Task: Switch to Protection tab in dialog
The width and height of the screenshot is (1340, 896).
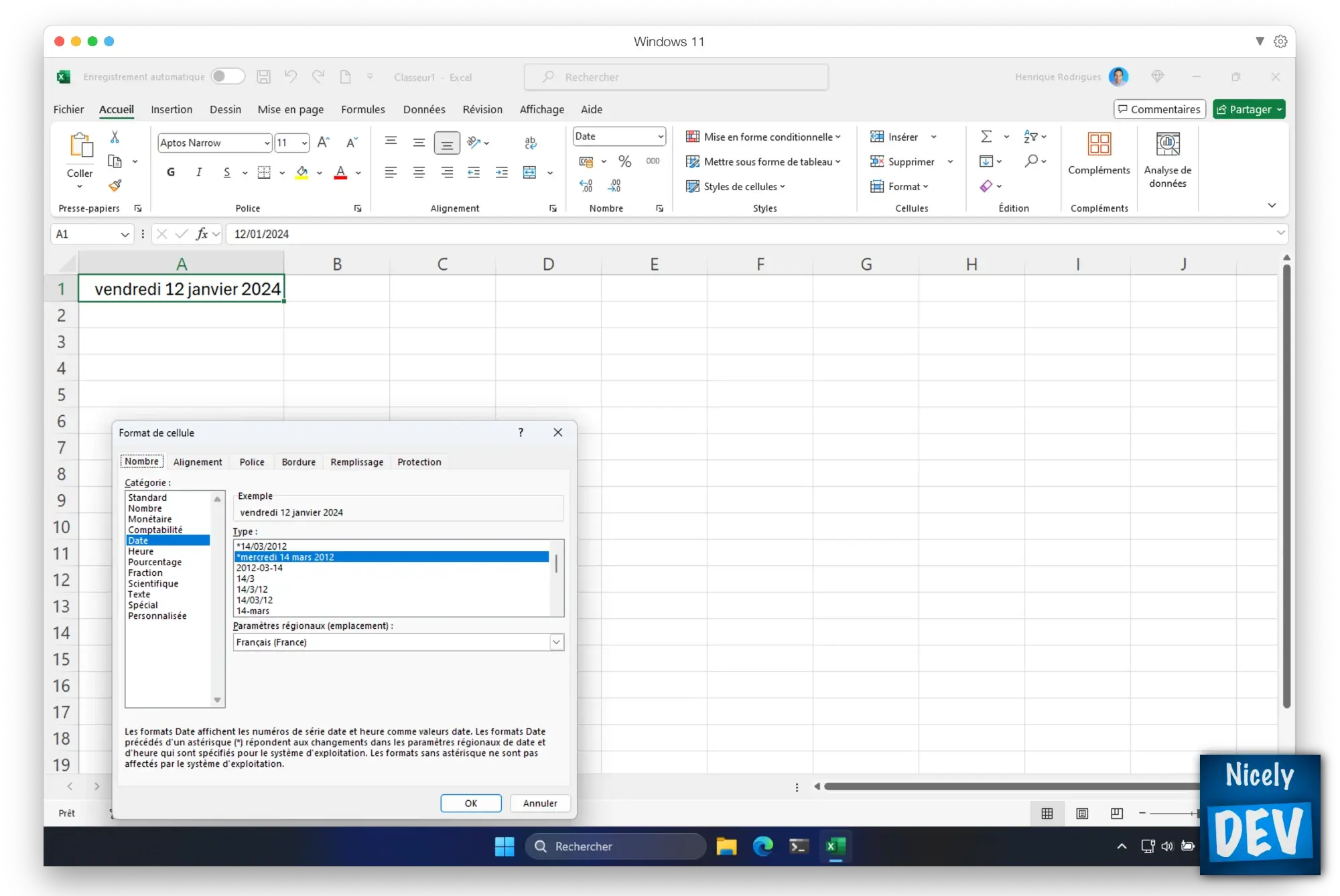Action: coord(419,462)
